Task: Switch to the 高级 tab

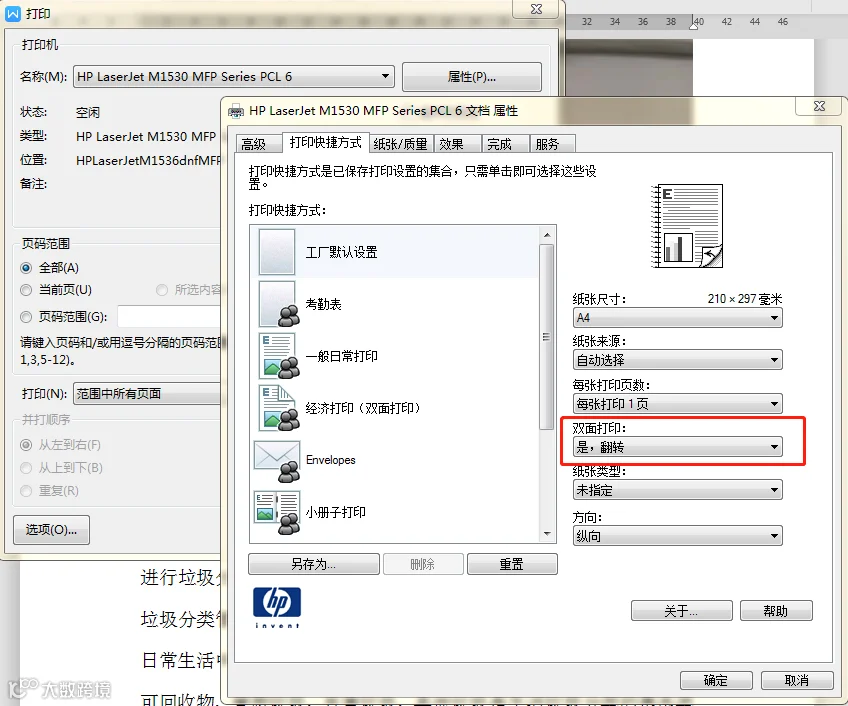Action: coord(259,144)
